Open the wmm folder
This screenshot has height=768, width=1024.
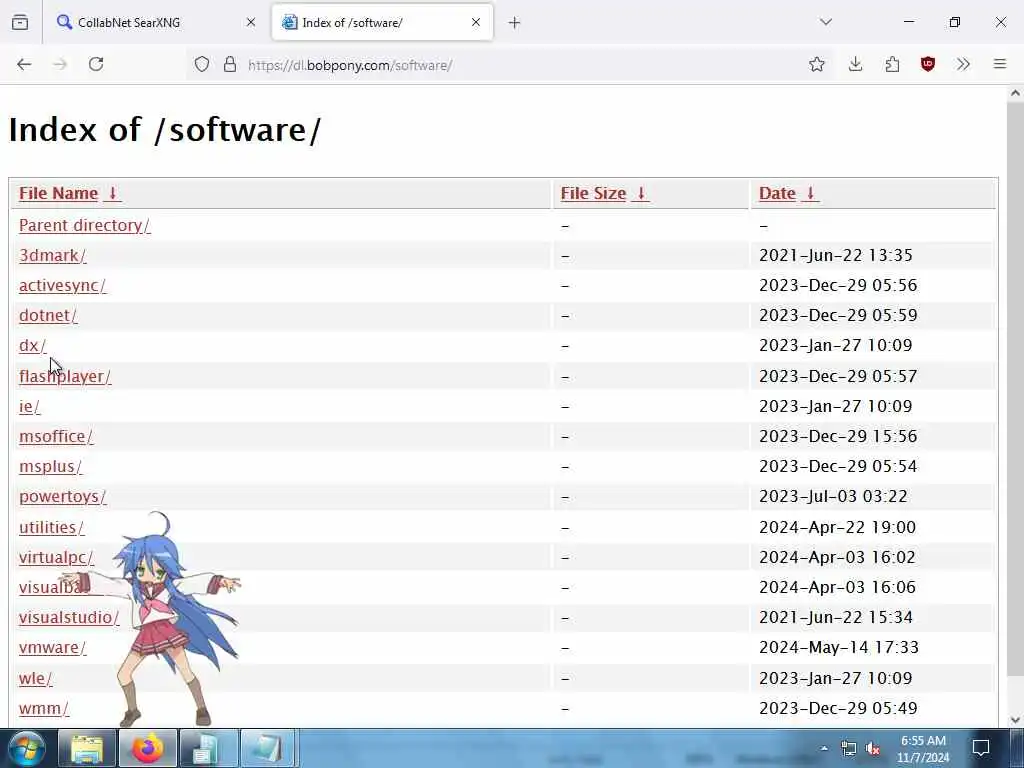44,708
